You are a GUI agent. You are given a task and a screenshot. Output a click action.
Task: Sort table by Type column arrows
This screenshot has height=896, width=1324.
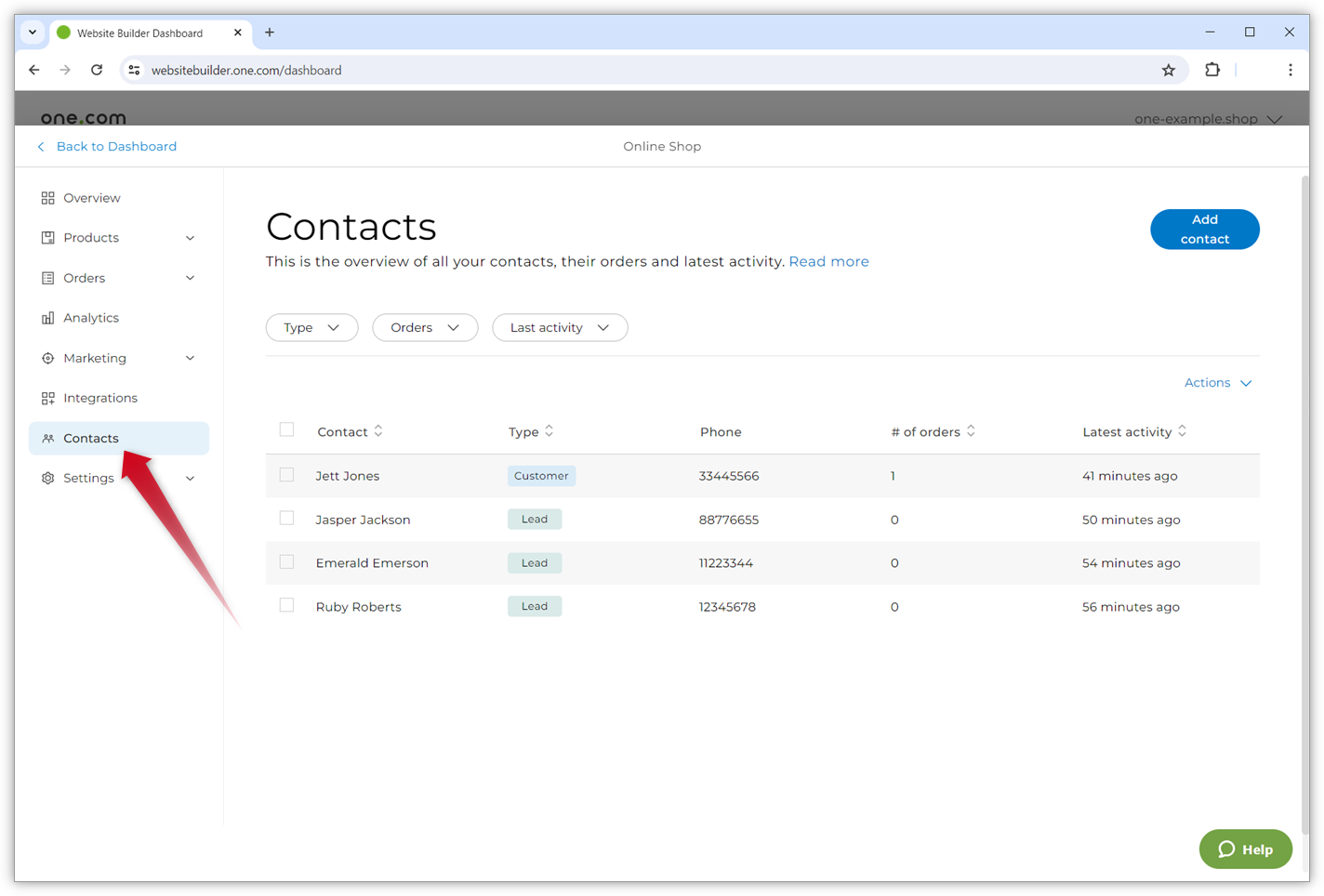tap(549, 431)
